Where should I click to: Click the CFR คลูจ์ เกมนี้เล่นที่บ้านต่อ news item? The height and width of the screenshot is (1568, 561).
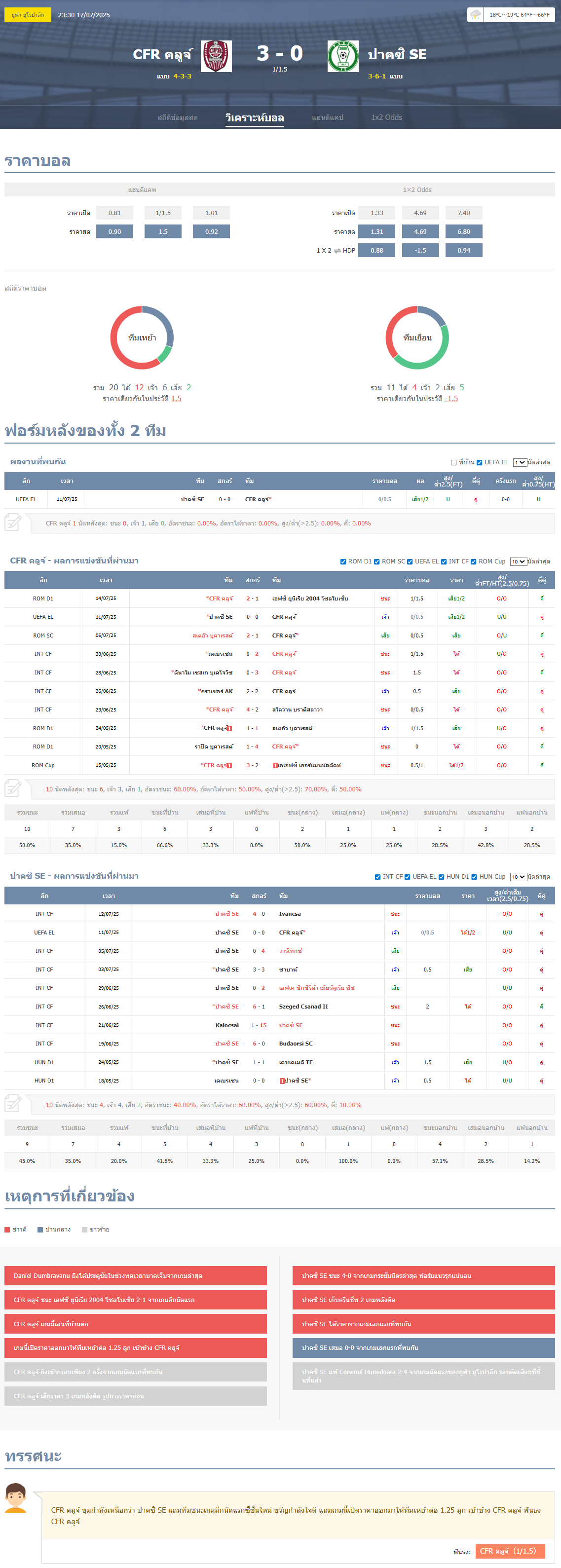(136, 1324)
